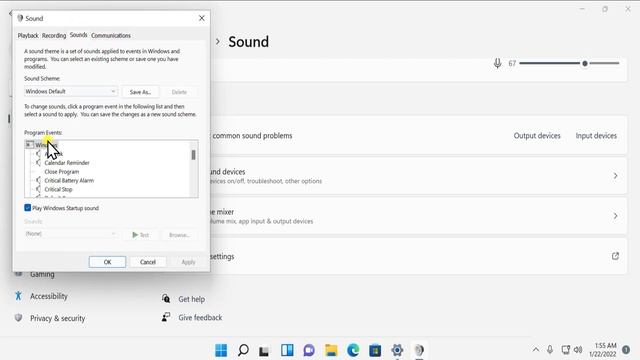Click the Get help icon

click(x=166, y=299)
